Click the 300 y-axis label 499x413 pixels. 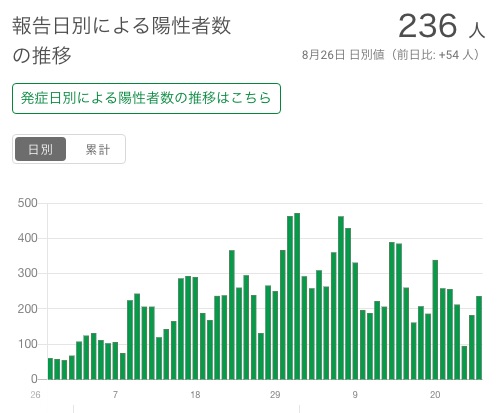click(x=28, y=273)
